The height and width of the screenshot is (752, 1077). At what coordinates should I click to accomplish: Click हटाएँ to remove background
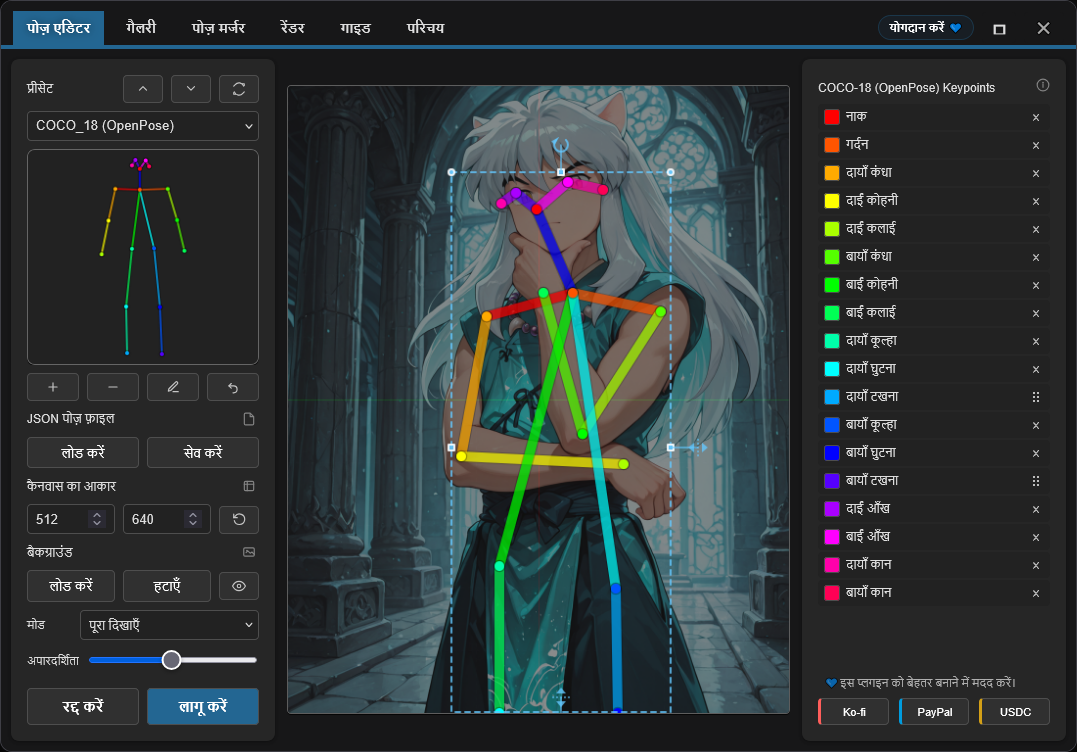tap(167, 586)
